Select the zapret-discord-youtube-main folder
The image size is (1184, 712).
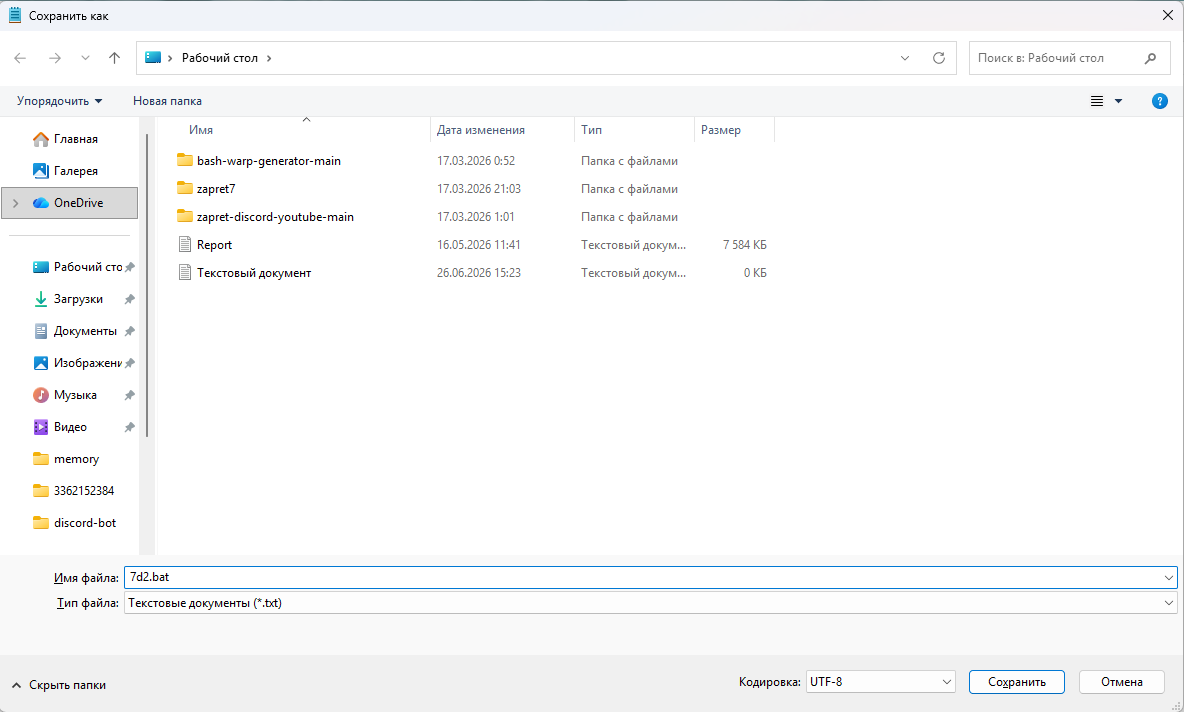(275, 217)
